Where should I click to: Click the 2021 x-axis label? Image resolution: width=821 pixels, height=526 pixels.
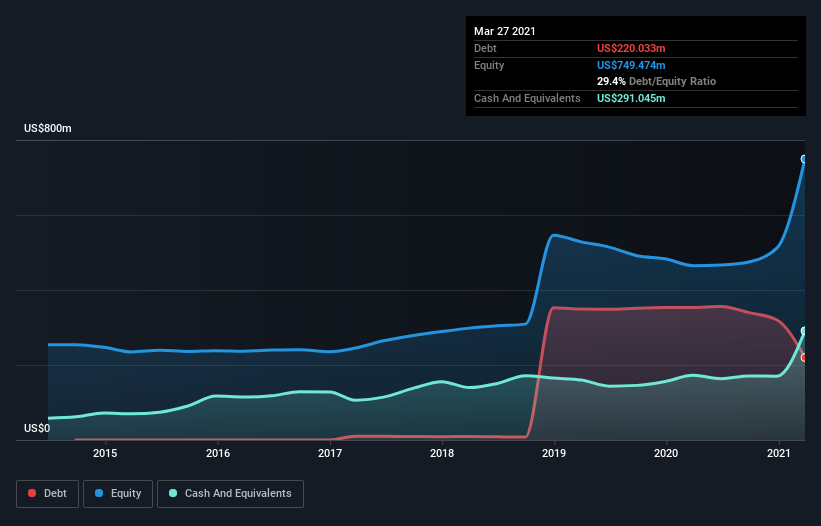tap(779, 453)
